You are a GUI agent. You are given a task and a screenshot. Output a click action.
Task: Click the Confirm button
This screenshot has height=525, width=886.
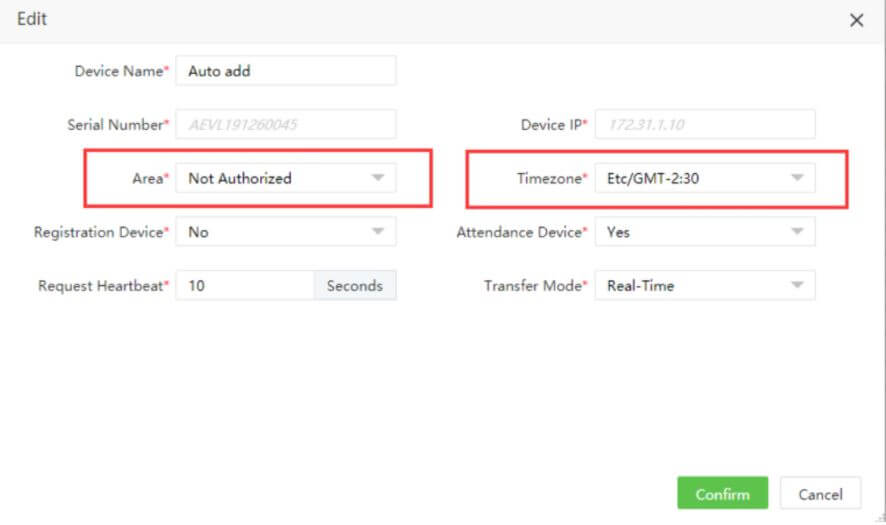(x=722, y=494)
